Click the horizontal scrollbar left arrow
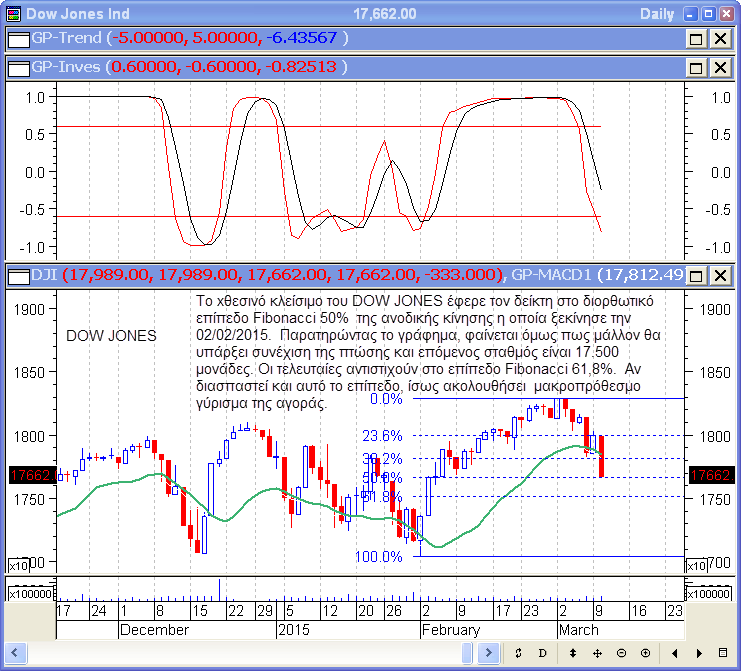Screen dimensions: 741x671 tap(15, 653)
